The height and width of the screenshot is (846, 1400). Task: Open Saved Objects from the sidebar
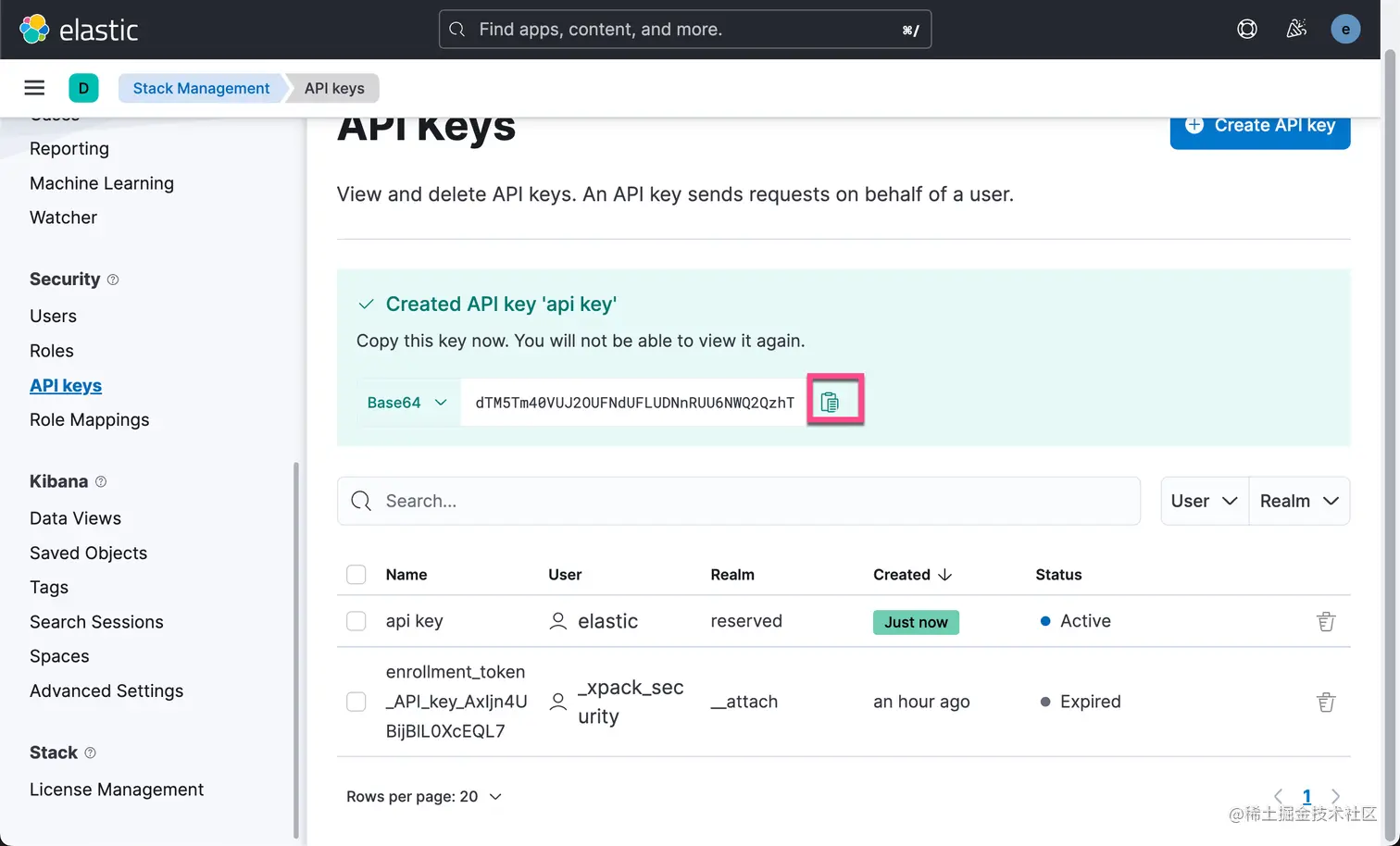88,553
